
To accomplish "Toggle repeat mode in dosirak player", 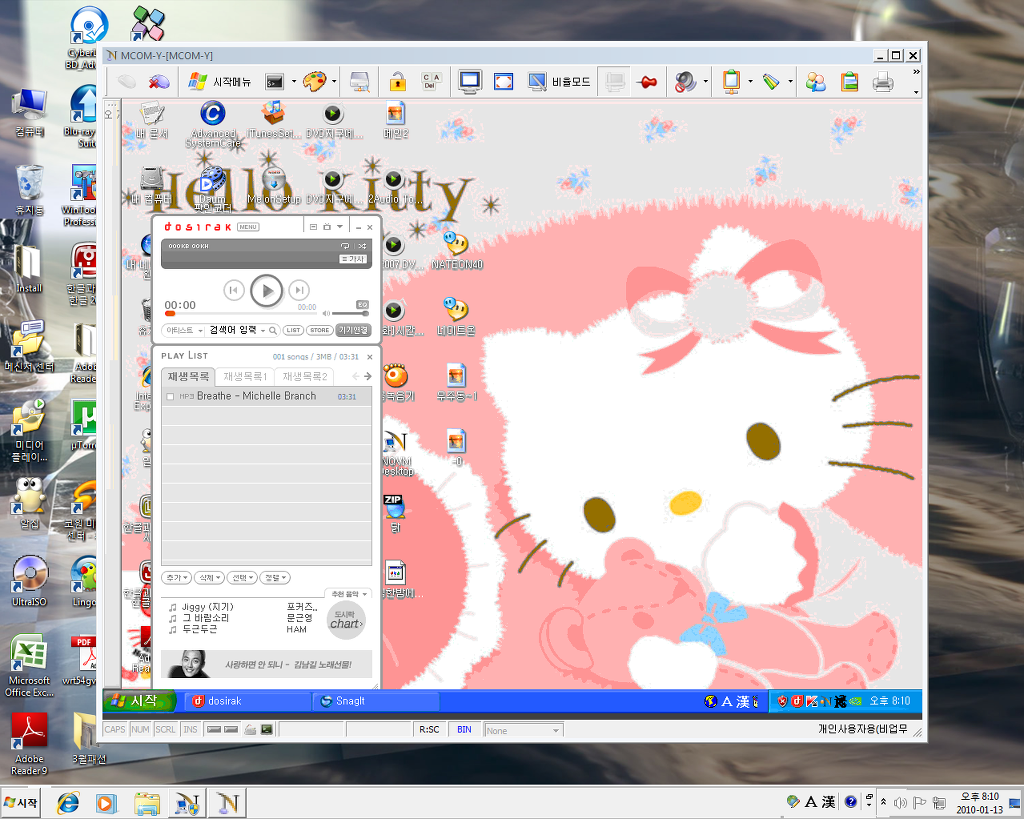I will point(345,246).
